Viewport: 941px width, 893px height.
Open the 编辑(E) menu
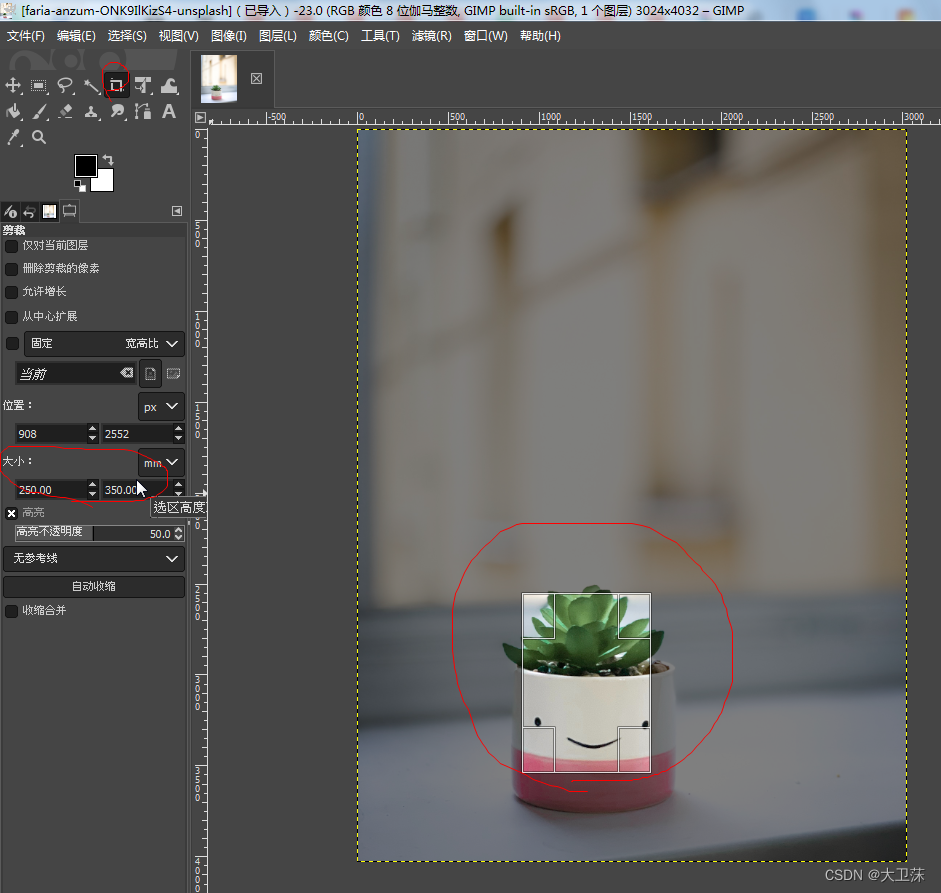pyautogui.click(x=76, y=36)
